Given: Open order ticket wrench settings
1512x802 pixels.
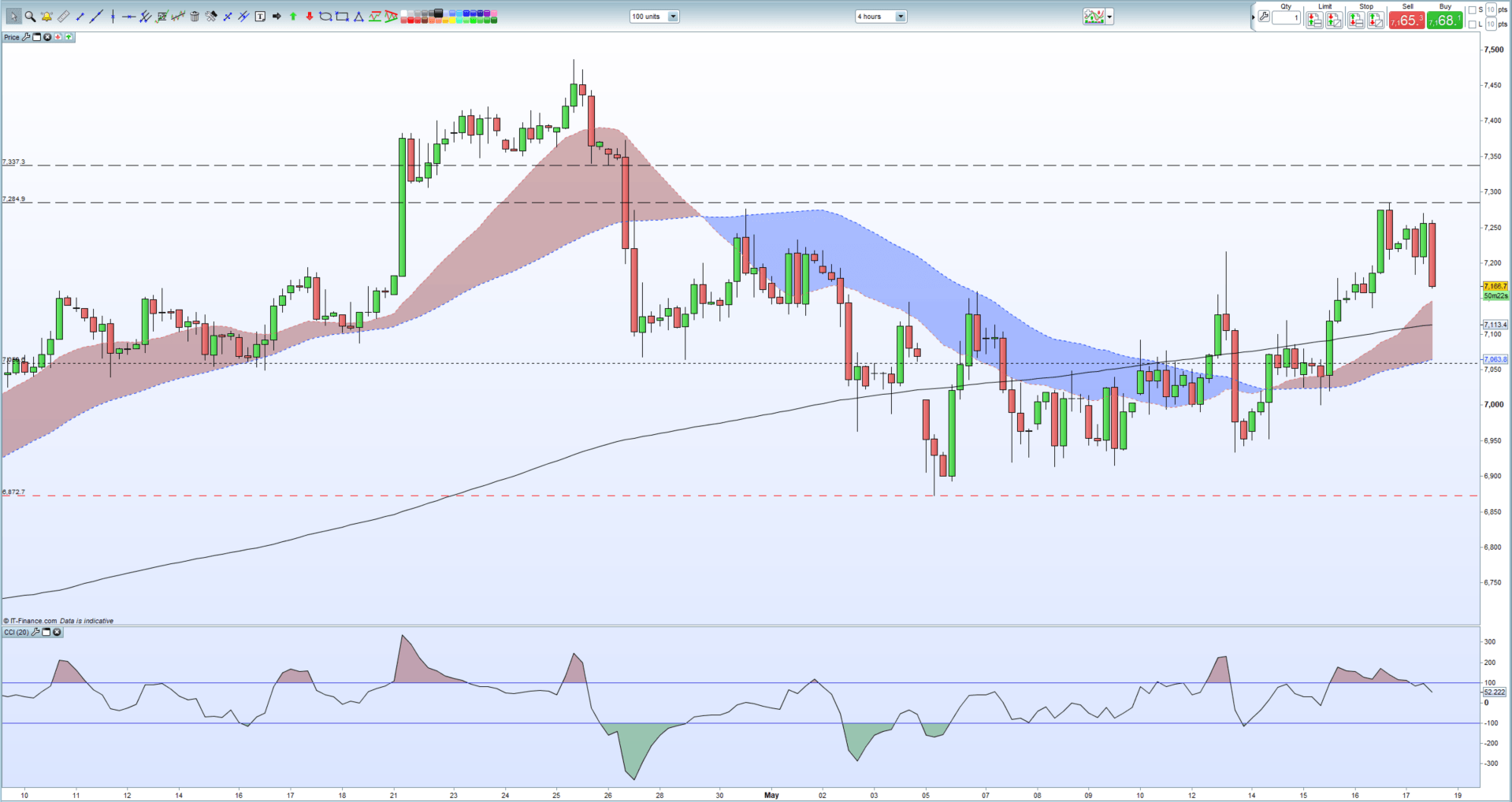Looking at the screenshot, I should tap(1264, 16).
